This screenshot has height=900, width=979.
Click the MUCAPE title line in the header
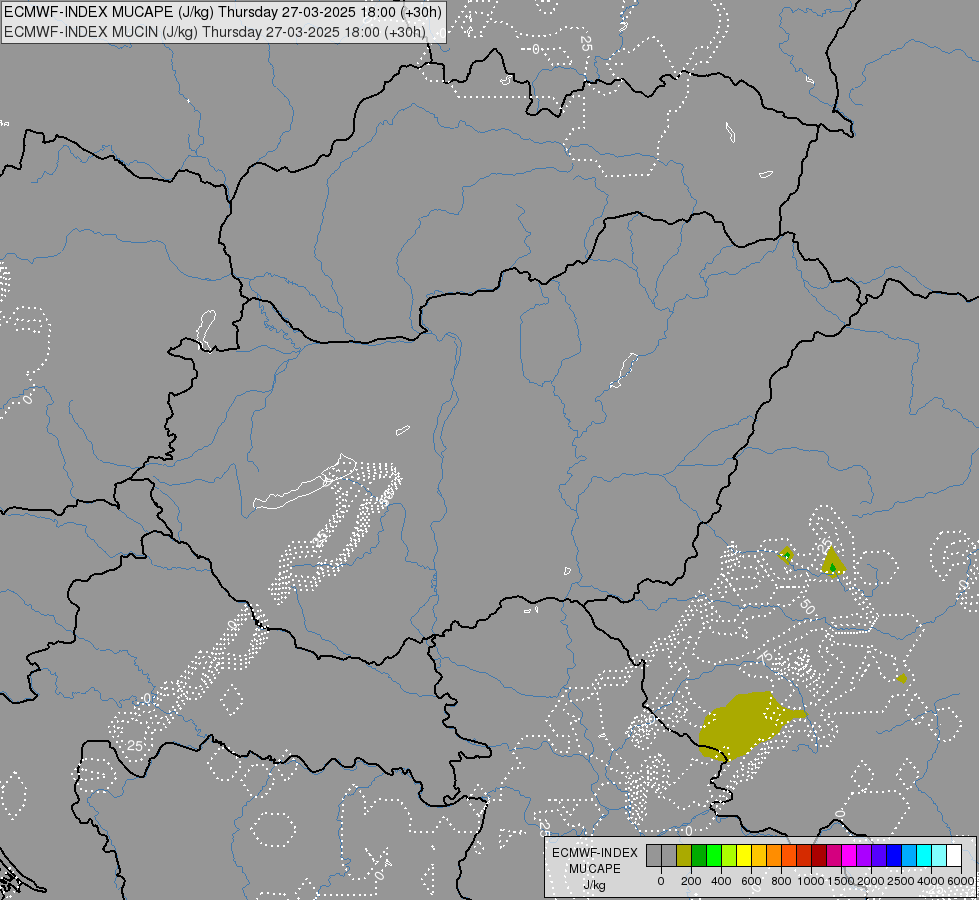223,12
